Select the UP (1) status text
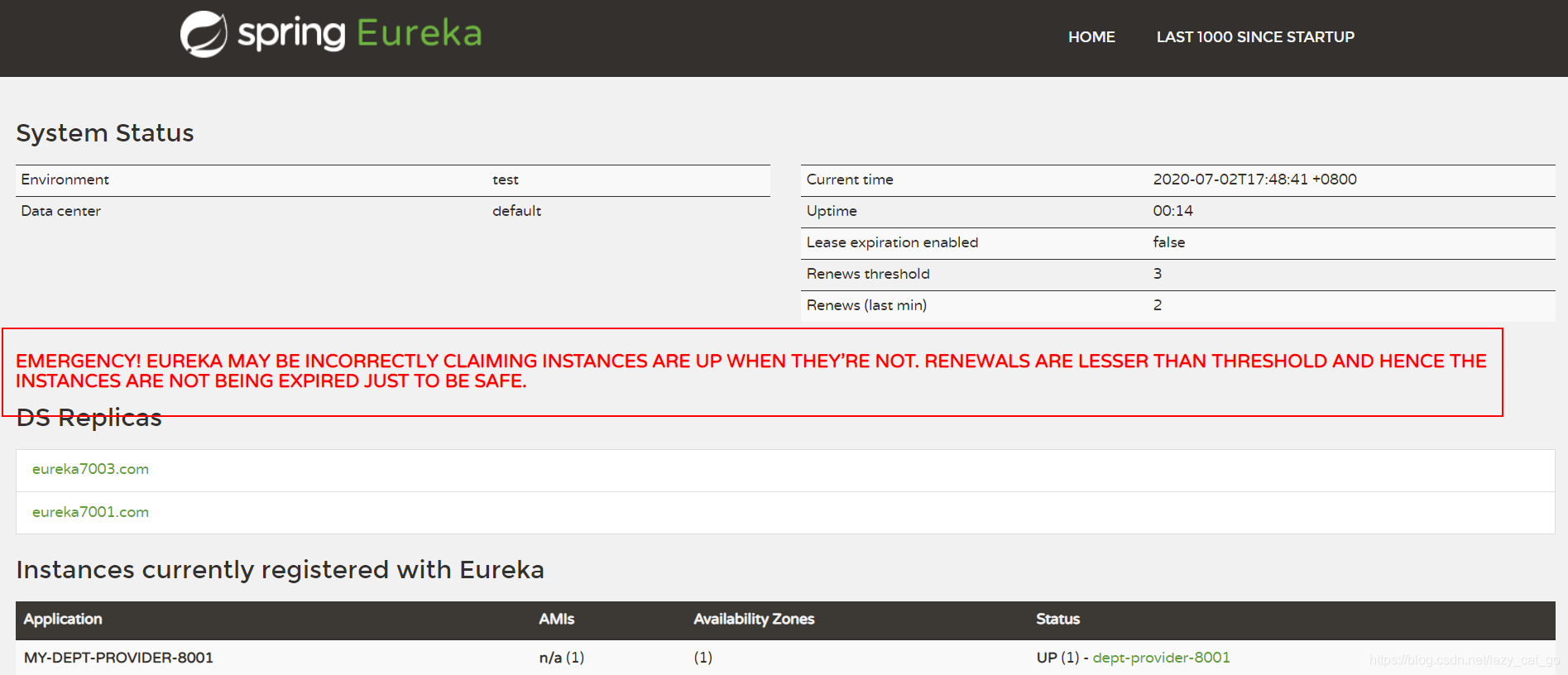 pyautogui.click(x=1057, y=658)
